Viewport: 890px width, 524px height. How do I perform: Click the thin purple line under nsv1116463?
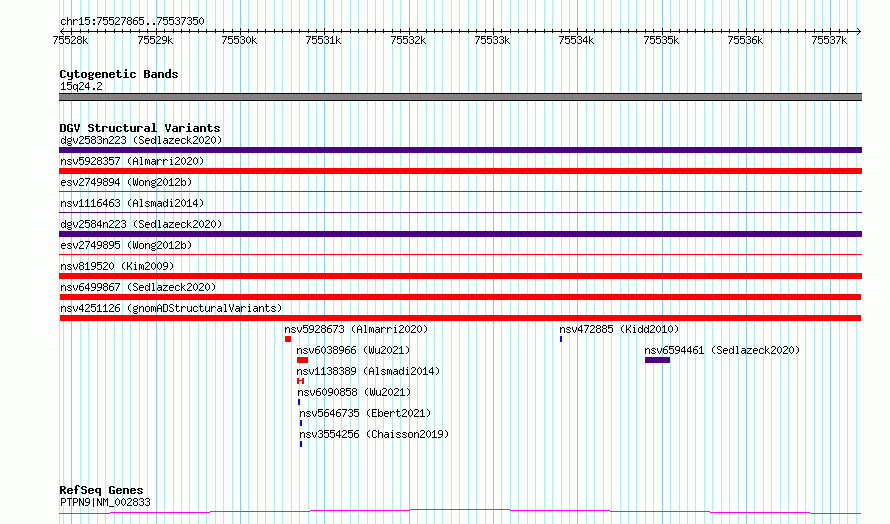(460, 213)
